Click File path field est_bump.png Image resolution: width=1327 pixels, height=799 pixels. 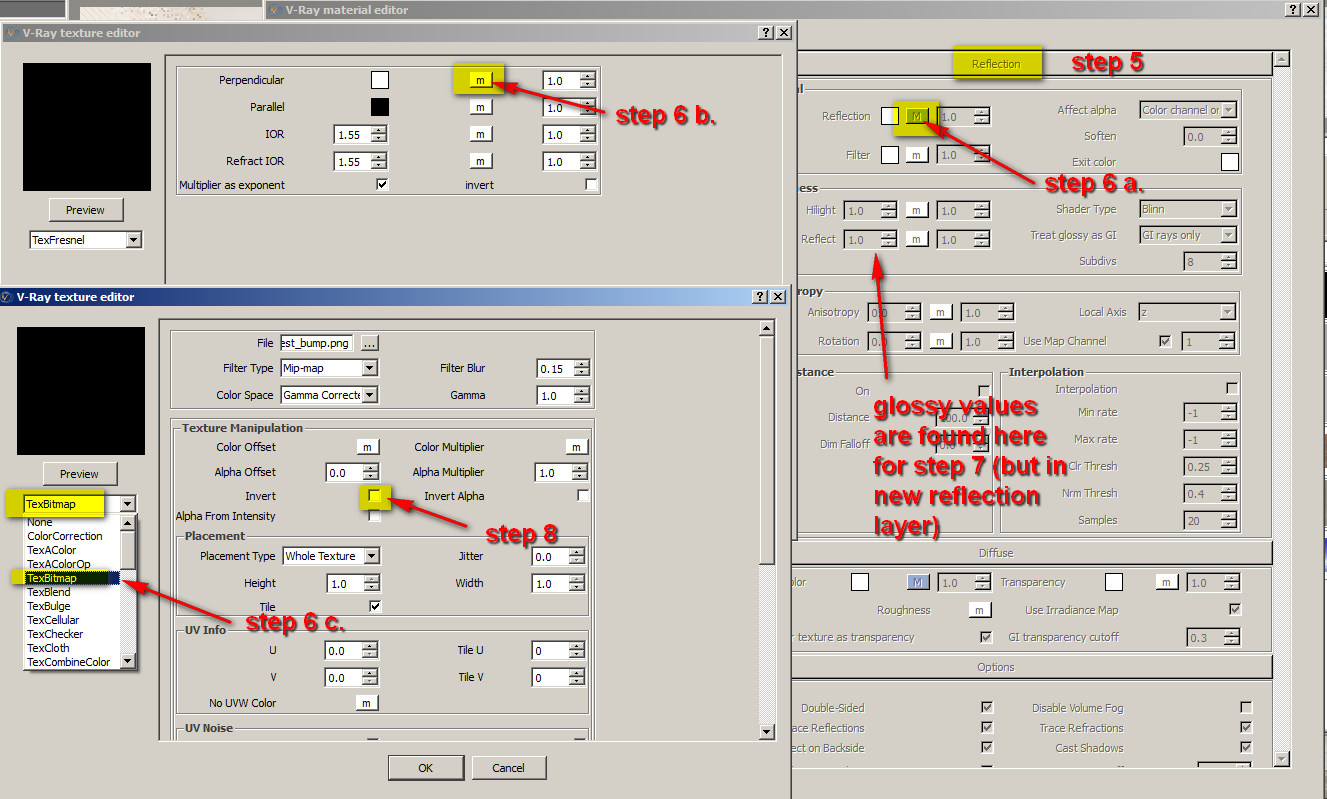(x=318, y=343)
